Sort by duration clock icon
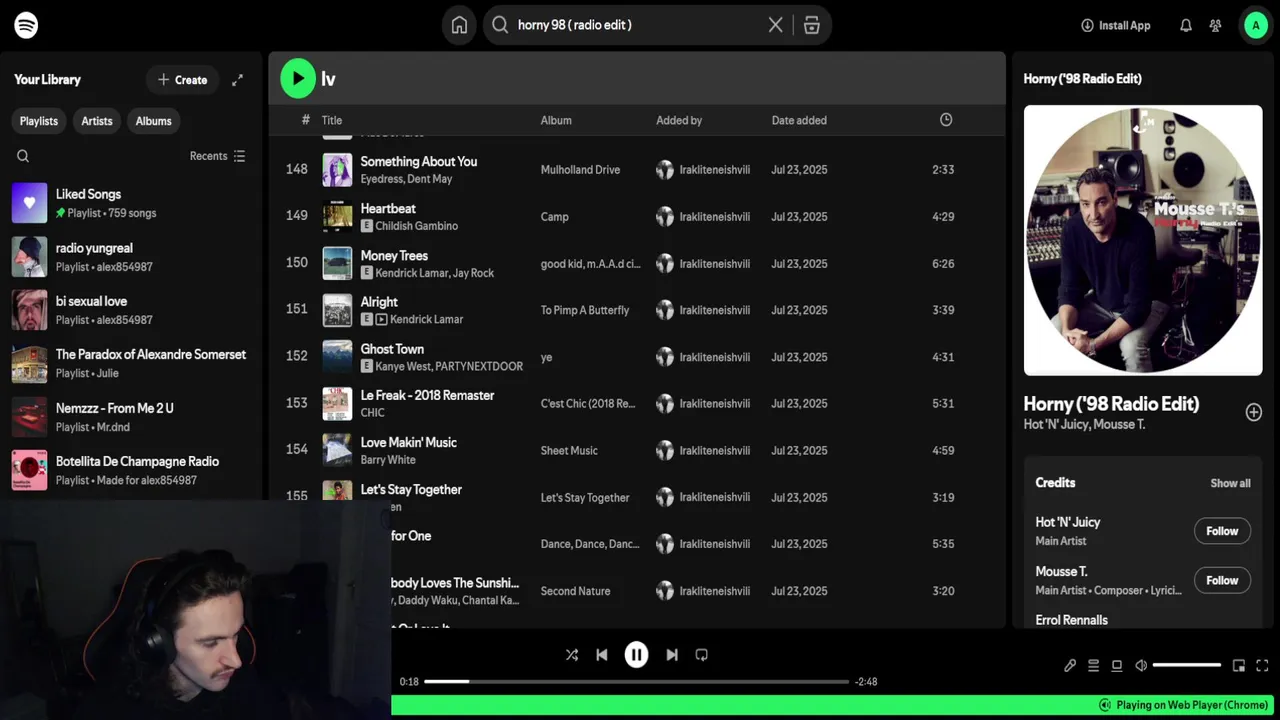The width and height of the screenshot is (1280, 720). coord(946,120)
